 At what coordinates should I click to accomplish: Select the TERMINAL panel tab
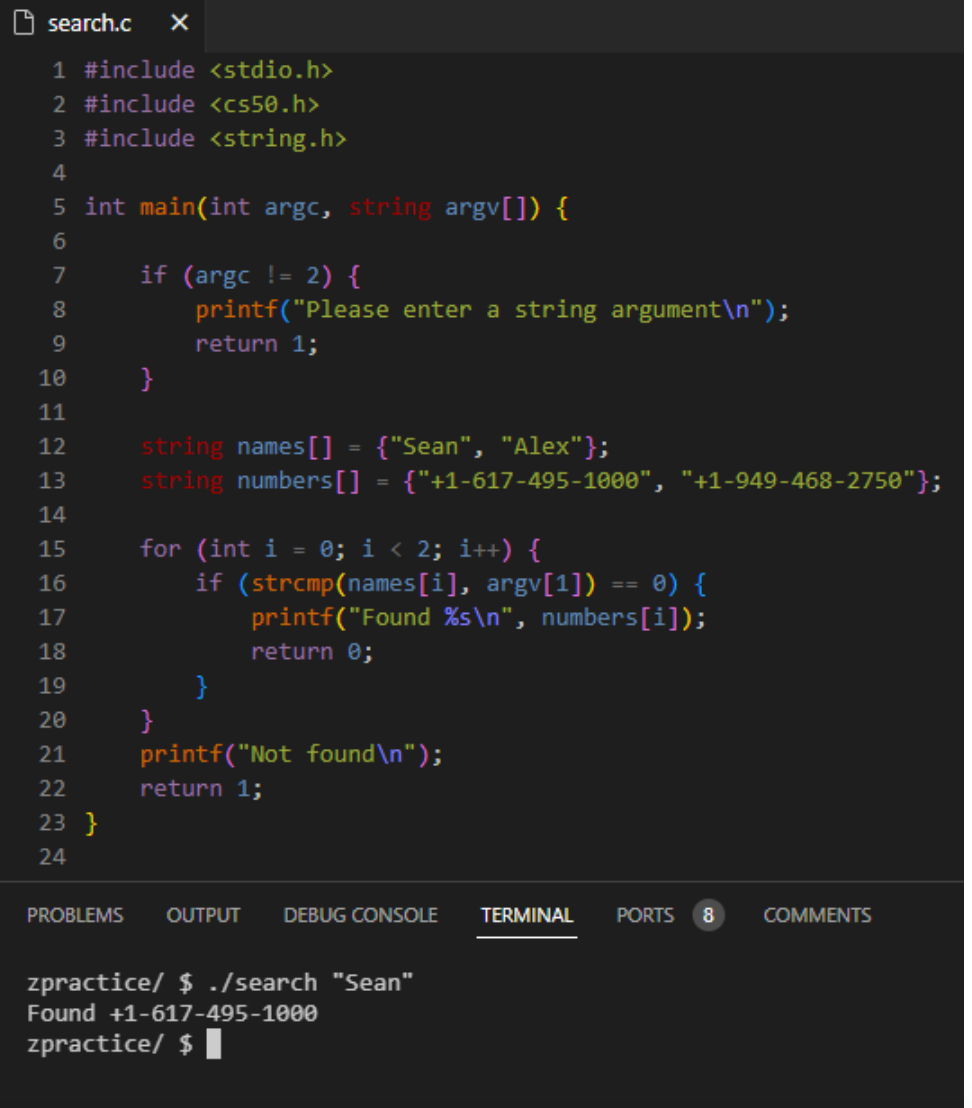click(527, 915)
